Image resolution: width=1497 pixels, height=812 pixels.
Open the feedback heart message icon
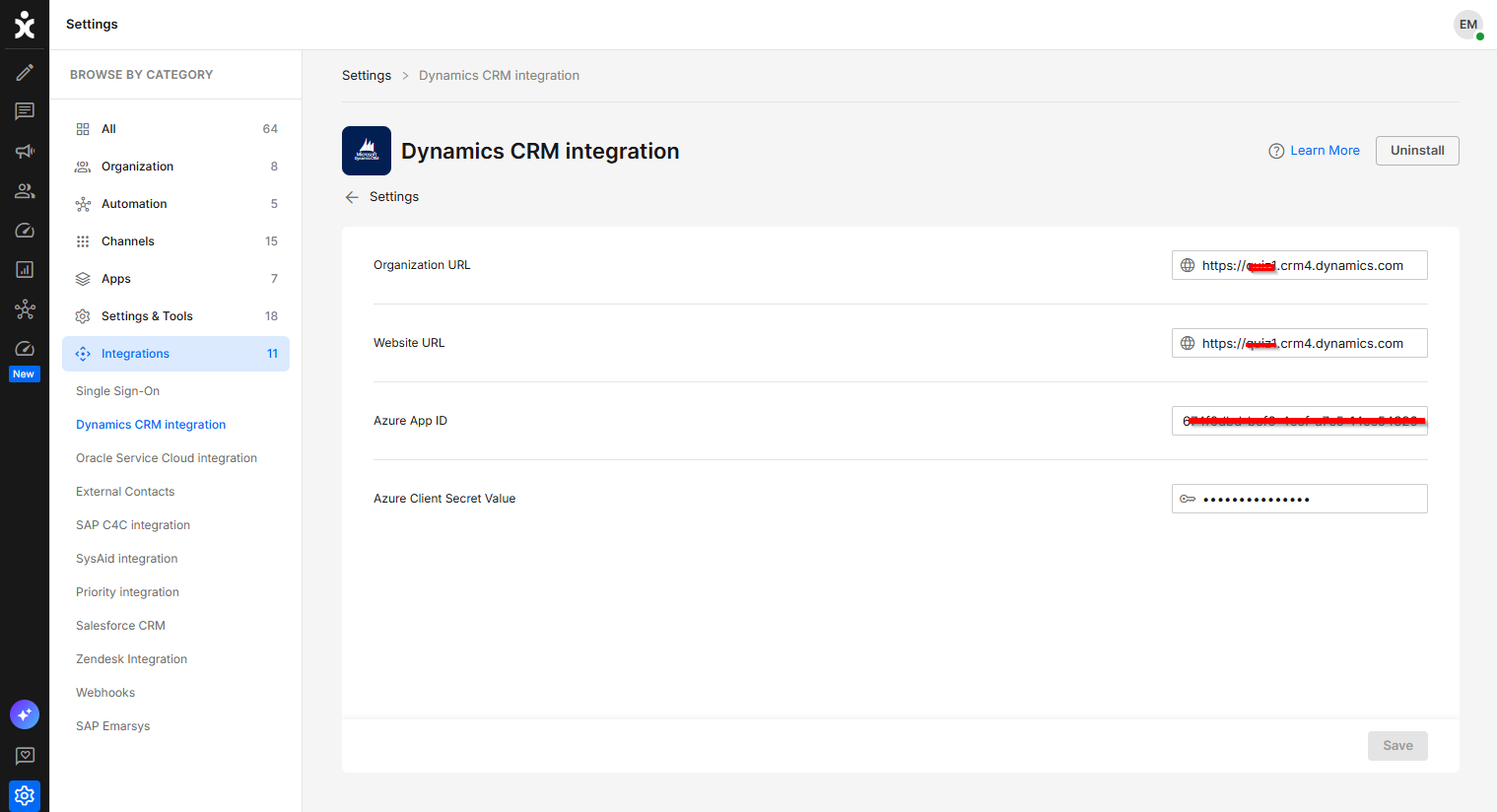(x=25, y=756)
